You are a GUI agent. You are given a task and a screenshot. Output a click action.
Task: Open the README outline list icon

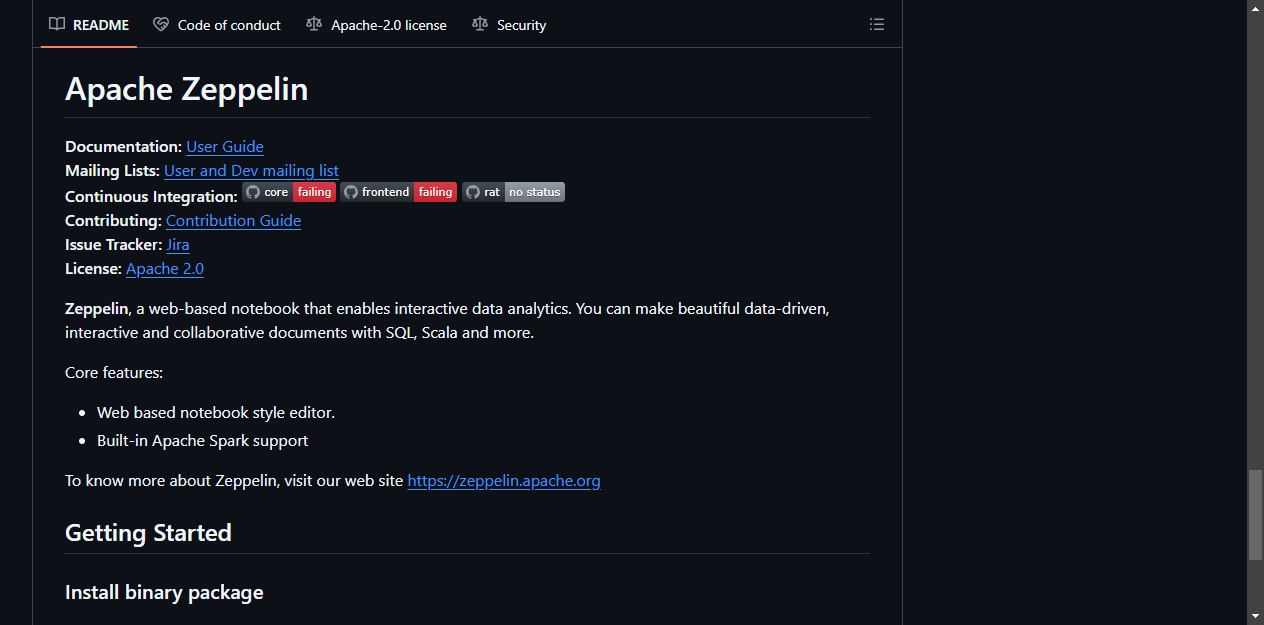point(877,24)
